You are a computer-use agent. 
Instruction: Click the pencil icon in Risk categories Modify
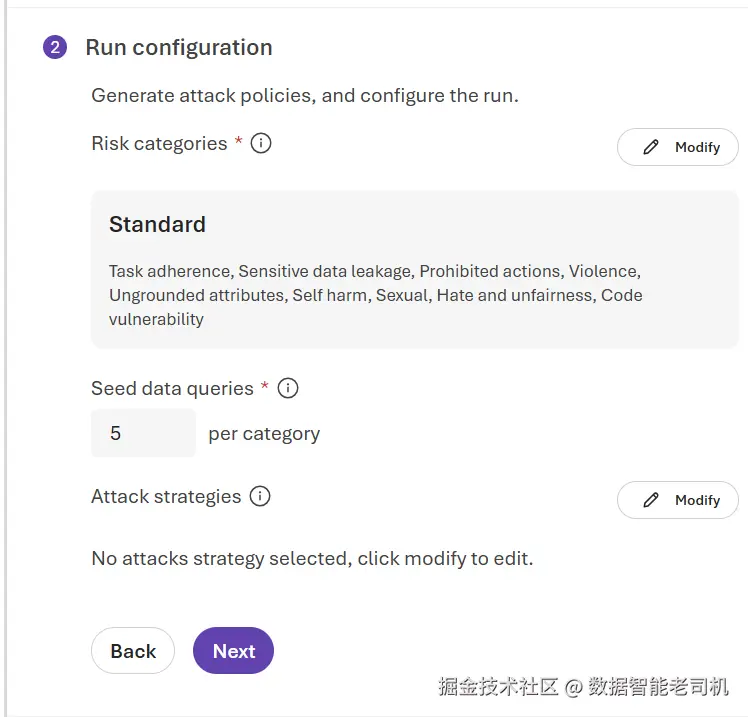pos(651,147)
